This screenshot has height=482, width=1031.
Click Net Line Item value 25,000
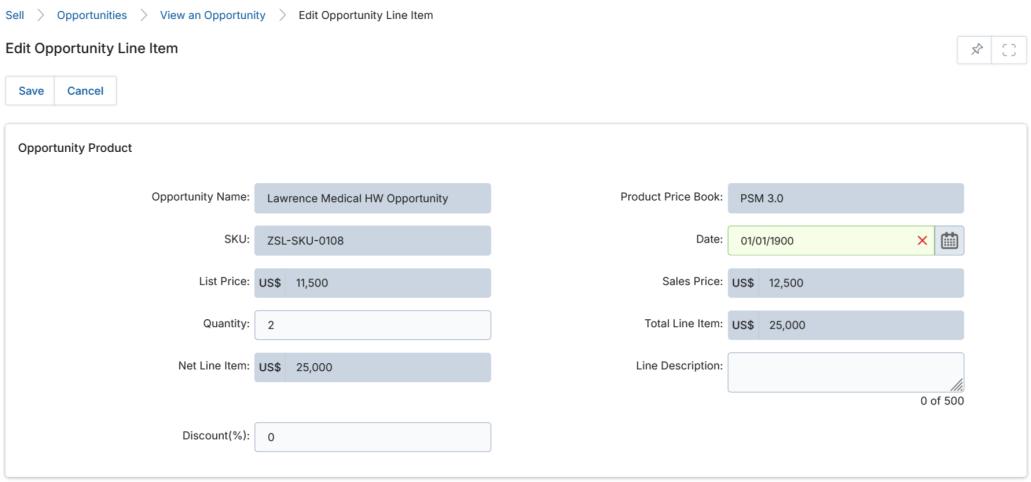click(388, 367)
